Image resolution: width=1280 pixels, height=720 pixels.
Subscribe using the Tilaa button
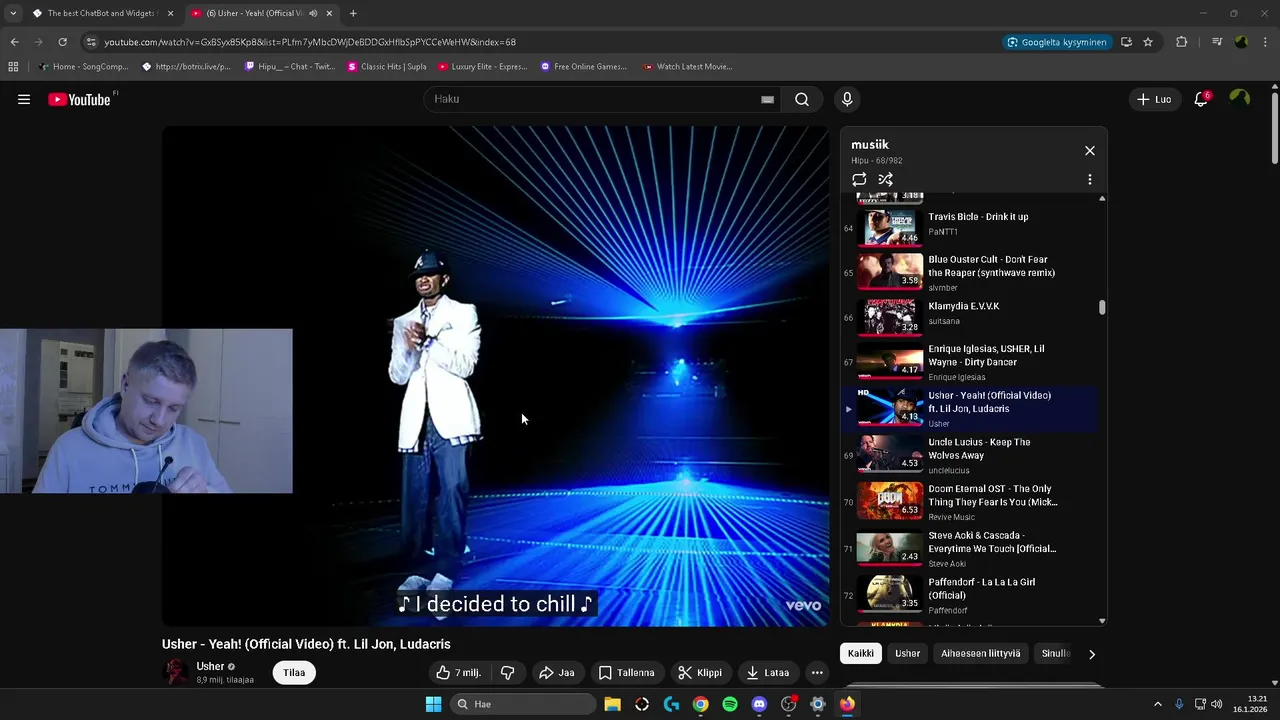294,673
